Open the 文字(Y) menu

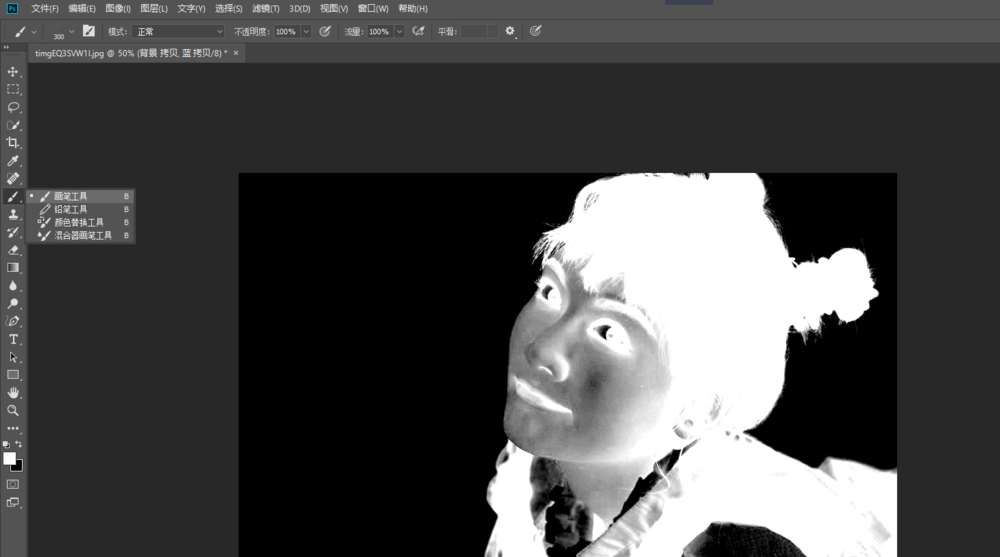coord(191,8)
